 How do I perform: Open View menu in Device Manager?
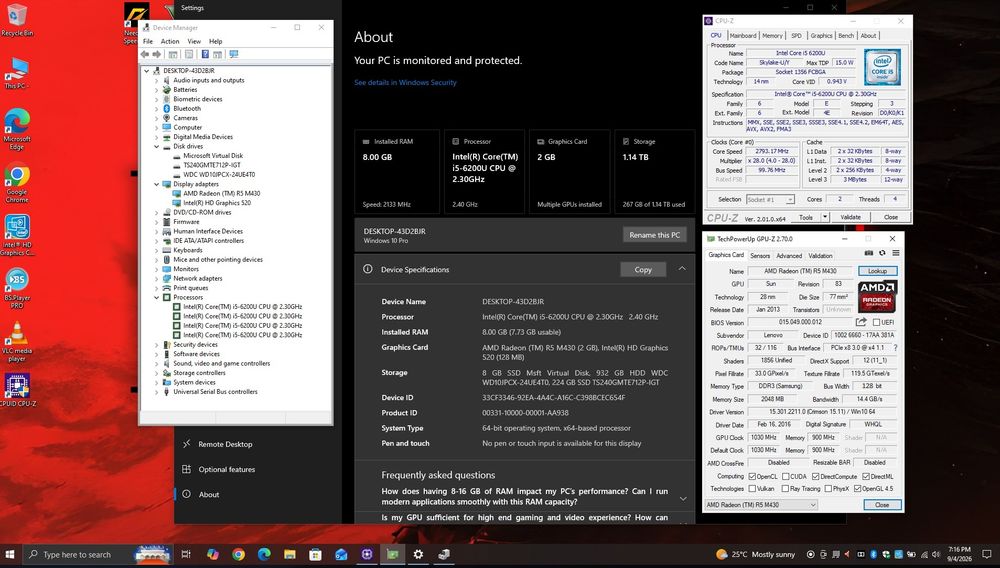click(194, 41)
